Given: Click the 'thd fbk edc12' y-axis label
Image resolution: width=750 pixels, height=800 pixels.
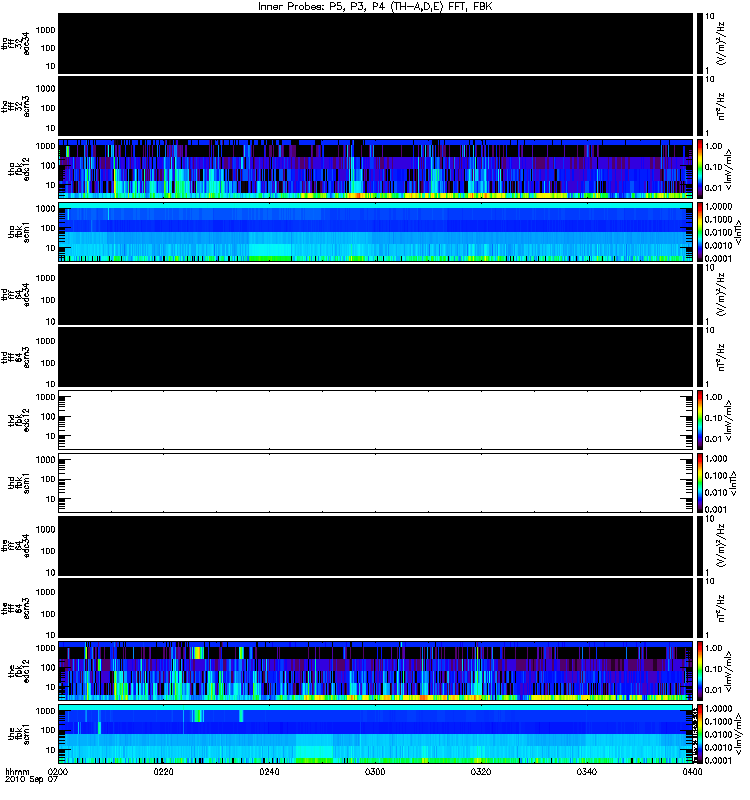Looking at the screenshot, I should pyautogui.click(x=19, y=420).
